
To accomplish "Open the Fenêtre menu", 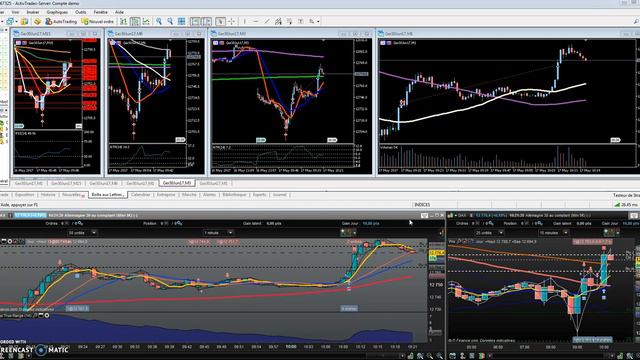I will pos(100,12).
